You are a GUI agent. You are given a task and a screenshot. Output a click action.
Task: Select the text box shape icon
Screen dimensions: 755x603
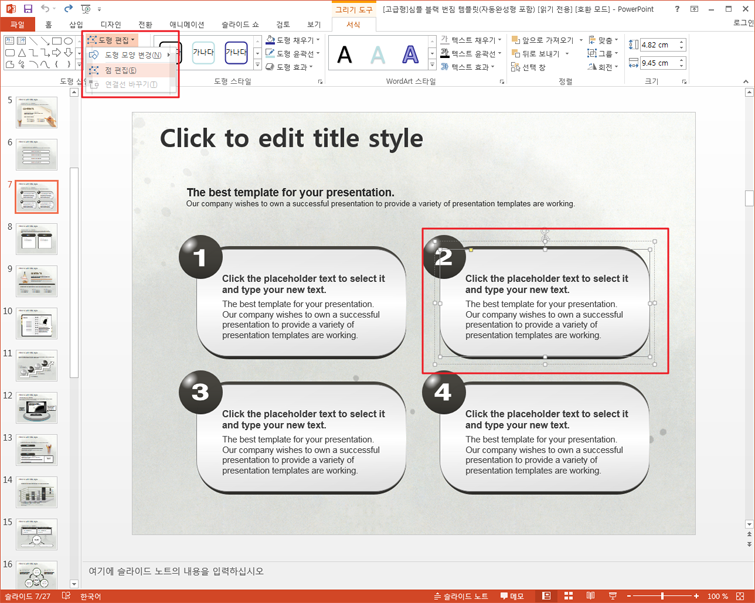click(x=9, y=41)
